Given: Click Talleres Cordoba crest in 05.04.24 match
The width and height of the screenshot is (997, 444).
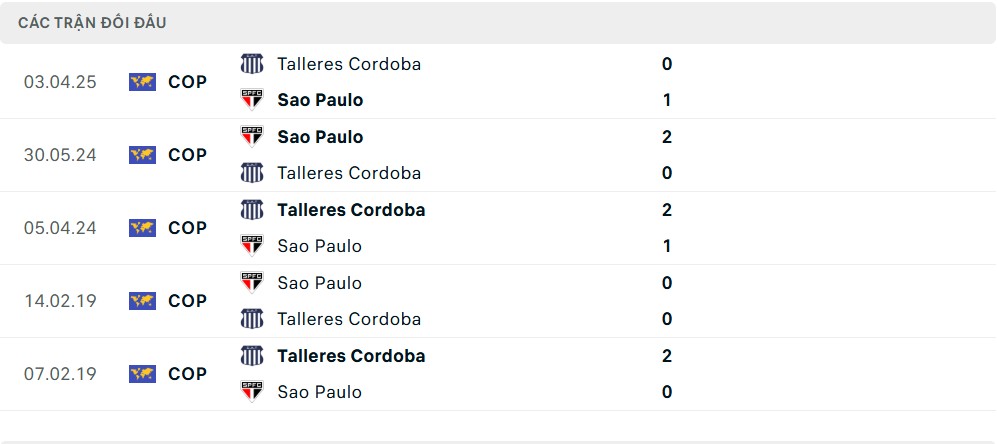Looking at the screenshot, I should pos(252,210).
